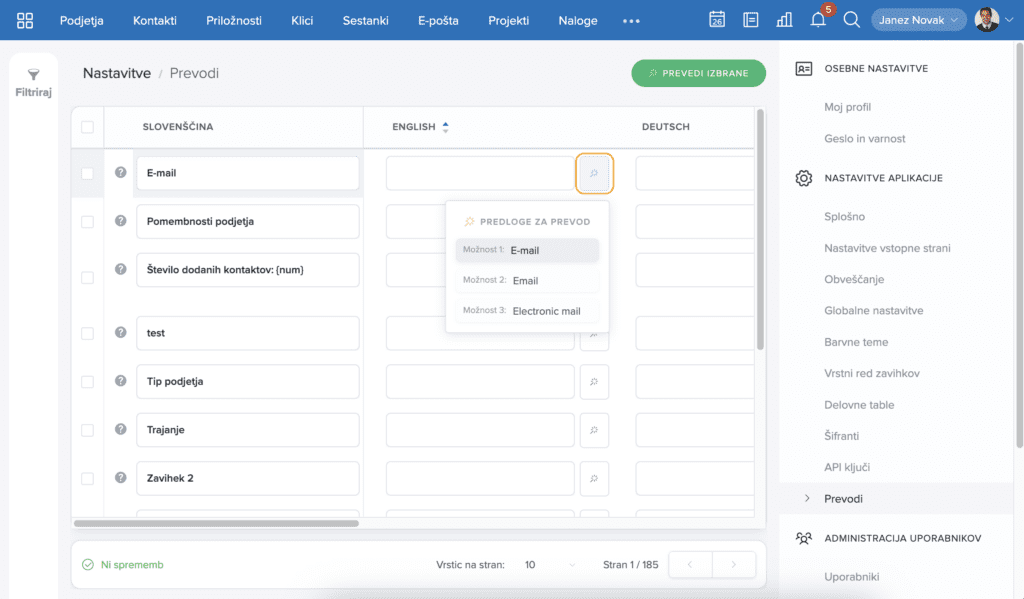
Task: Open the notifications bell icon
Action: click(818, 20)
